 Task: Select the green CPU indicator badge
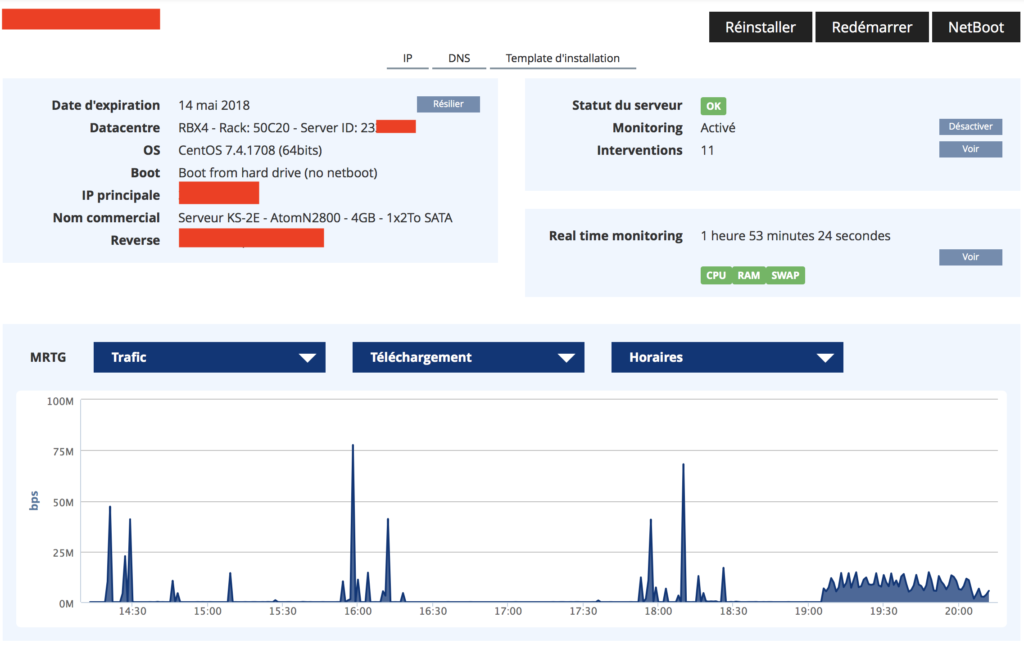[716, 275]
